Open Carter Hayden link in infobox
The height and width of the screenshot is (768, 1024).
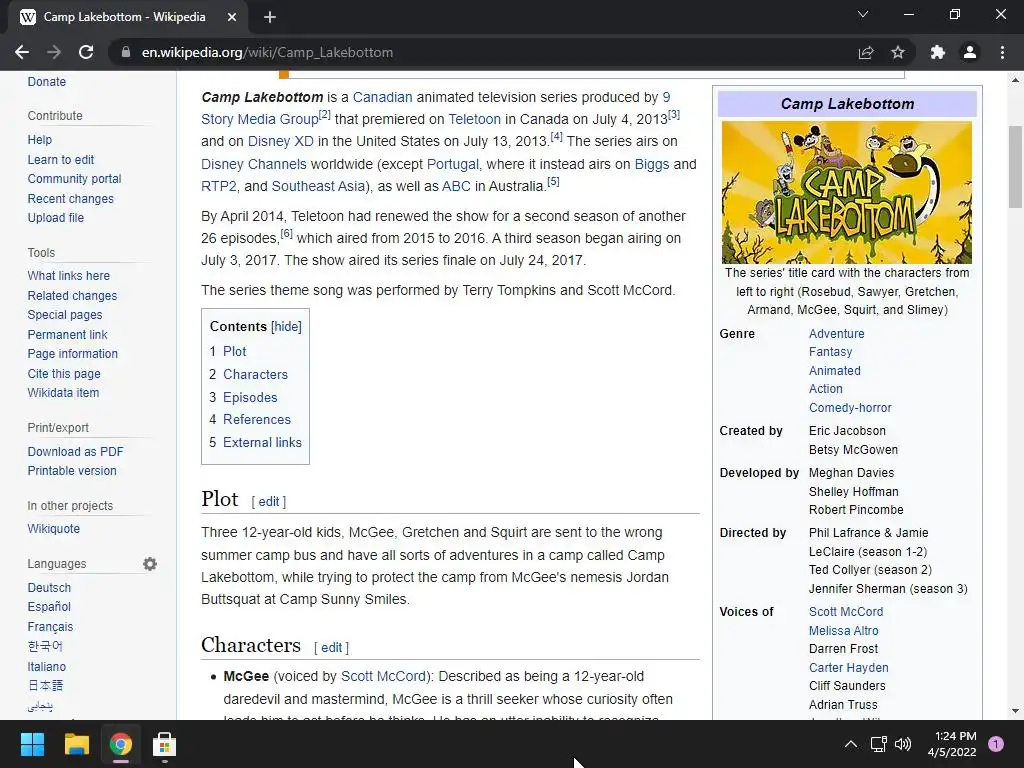[x=848, y=667]
